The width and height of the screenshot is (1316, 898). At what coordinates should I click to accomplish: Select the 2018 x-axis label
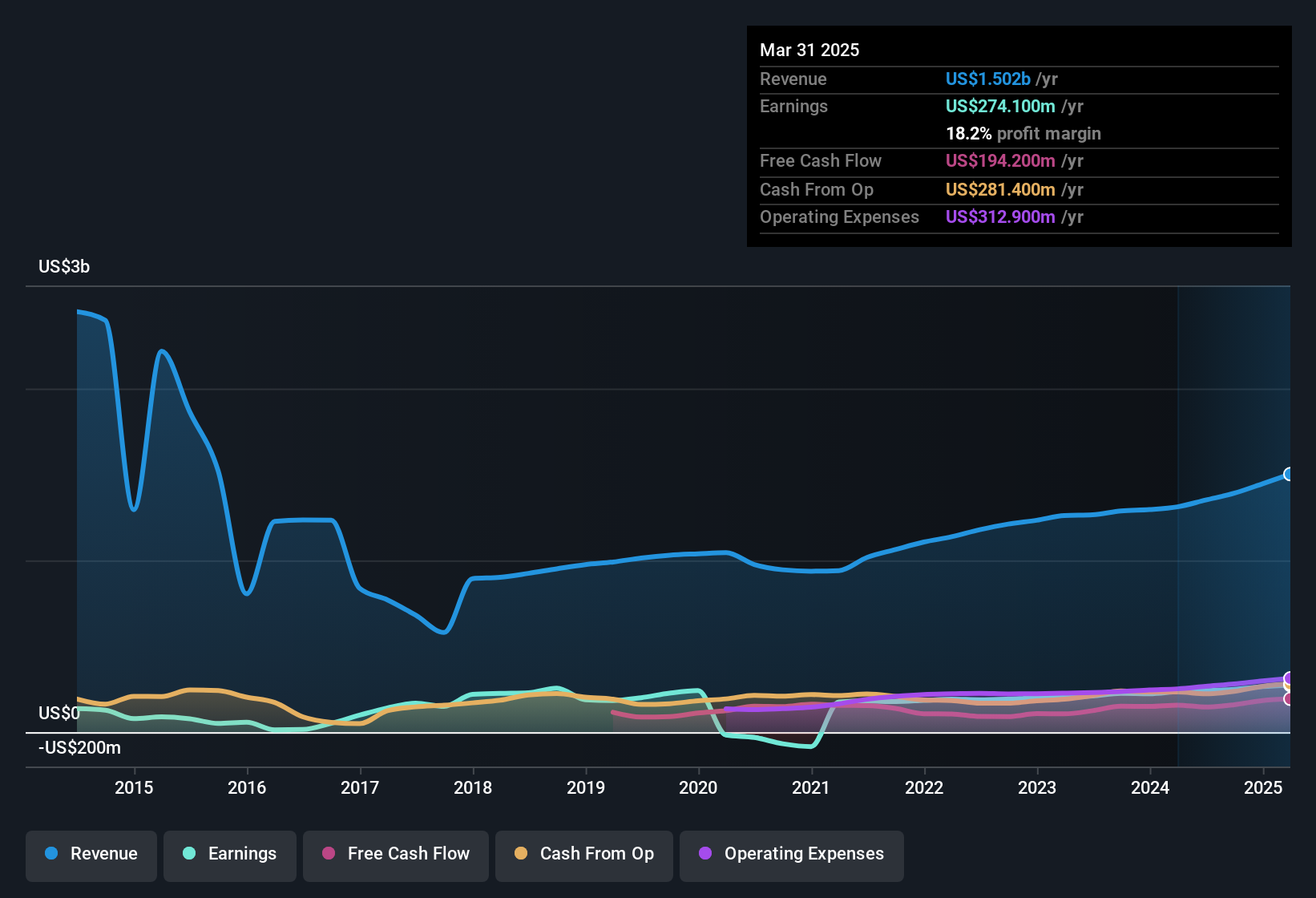473,787
